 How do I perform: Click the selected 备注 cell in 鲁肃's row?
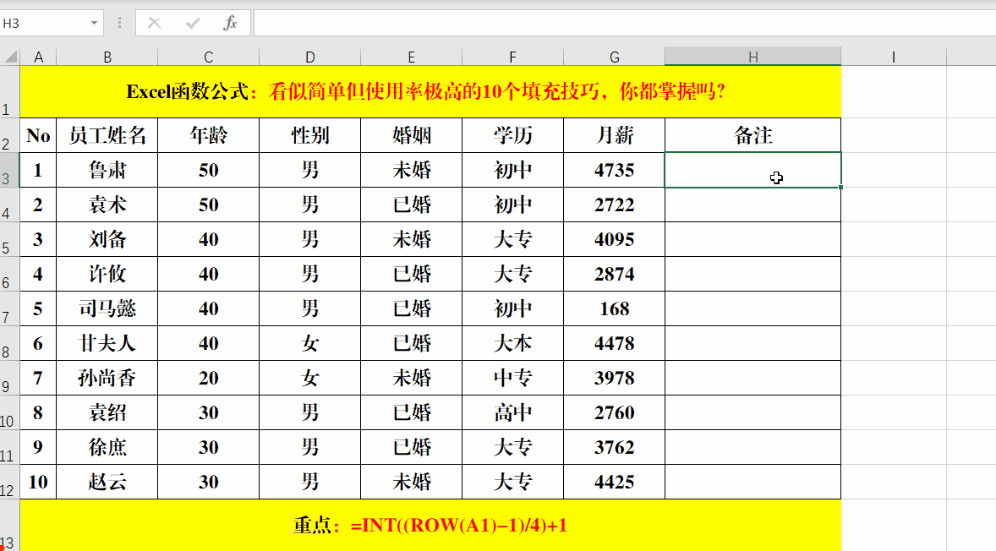(753, 170)
